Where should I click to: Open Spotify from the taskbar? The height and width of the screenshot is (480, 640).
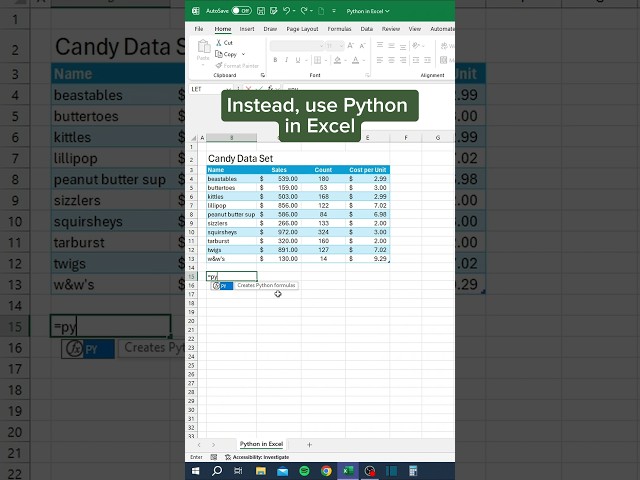click(304, 471)
